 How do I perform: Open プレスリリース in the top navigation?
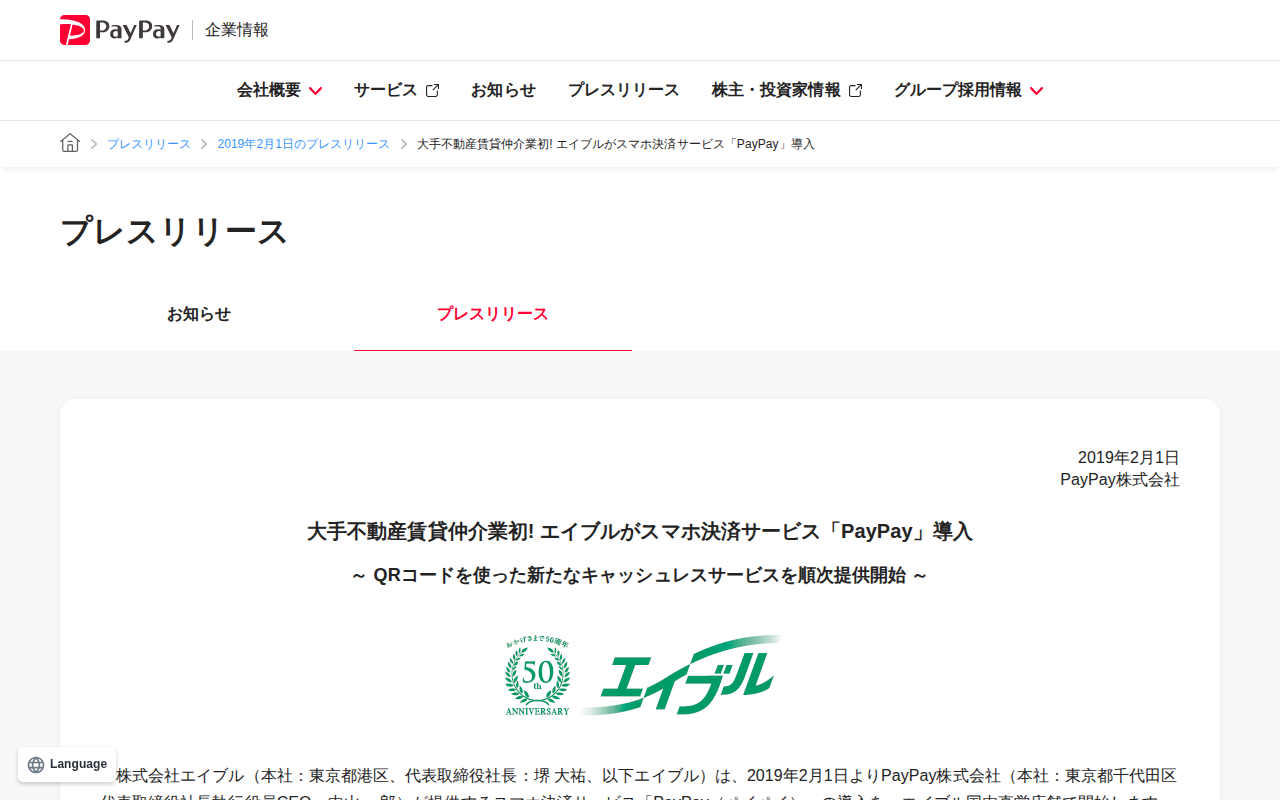click(624, 90)
